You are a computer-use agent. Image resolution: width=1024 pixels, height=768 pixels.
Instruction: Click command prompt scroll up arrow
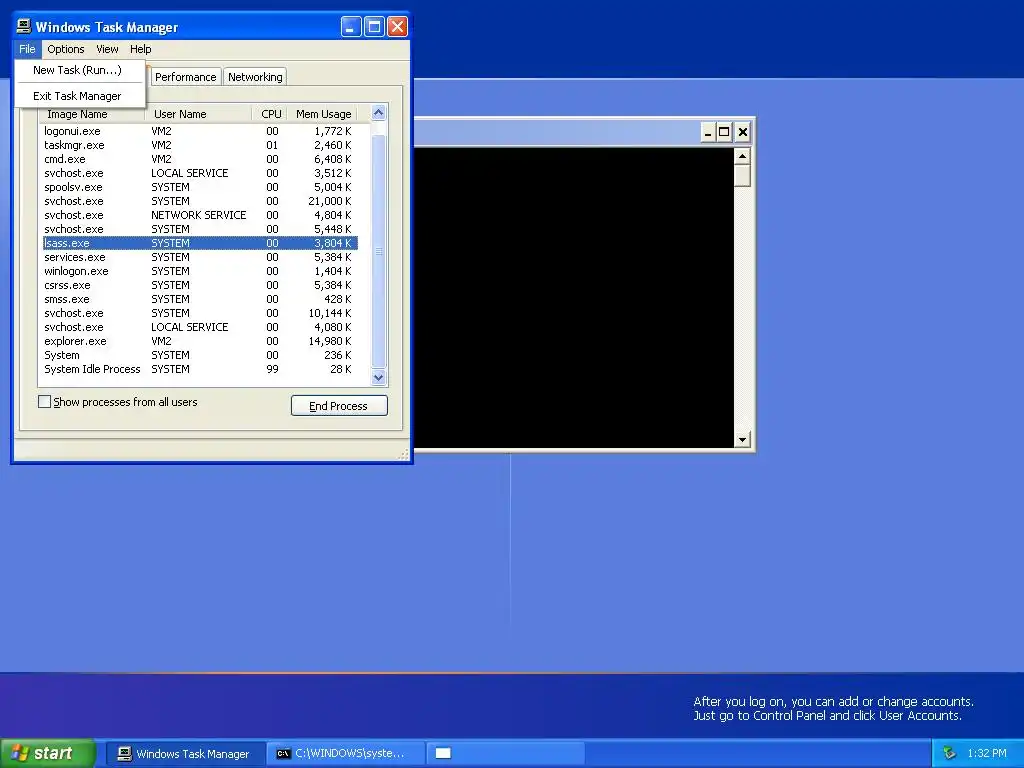[x=742, y=157]
